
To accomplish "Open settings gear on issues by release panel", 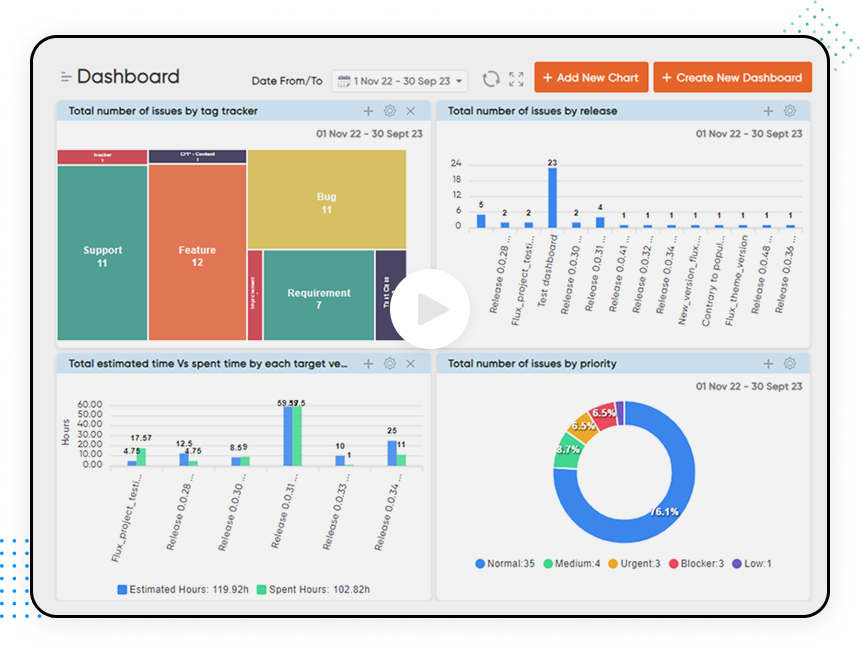I will 789,111.
